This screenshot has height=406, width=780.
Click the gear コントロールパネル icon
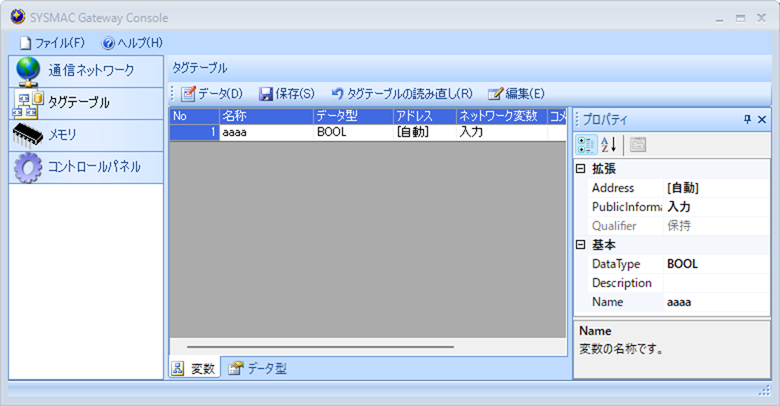(x=28, y=168)
